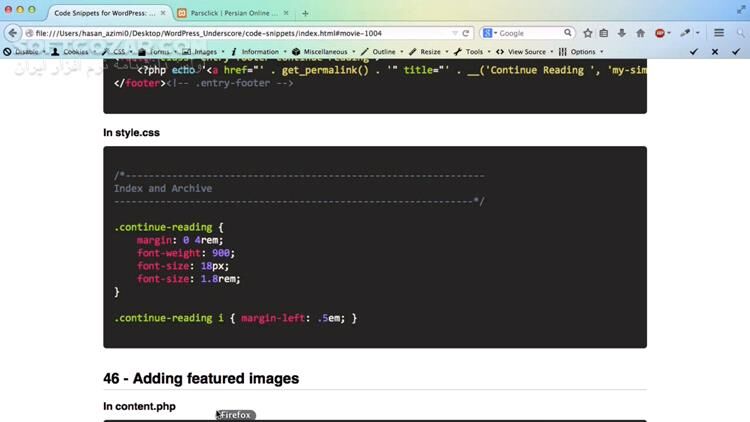The height and width of the screenshot is (422, 750).
Task: Click the Google search input field
Action: tap(528, 33)
